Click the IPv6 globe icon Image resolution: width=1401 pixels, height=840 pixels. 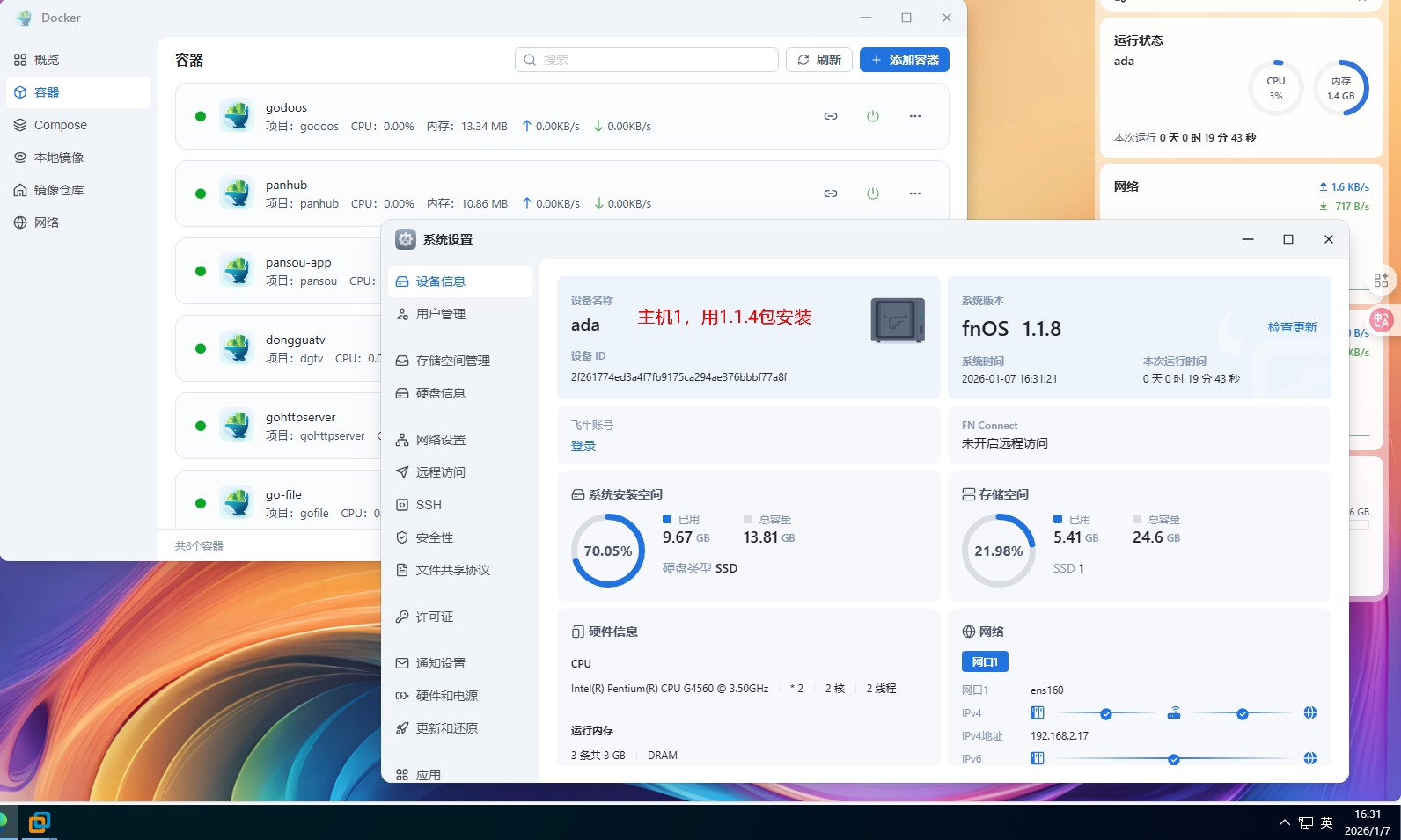1310,758
